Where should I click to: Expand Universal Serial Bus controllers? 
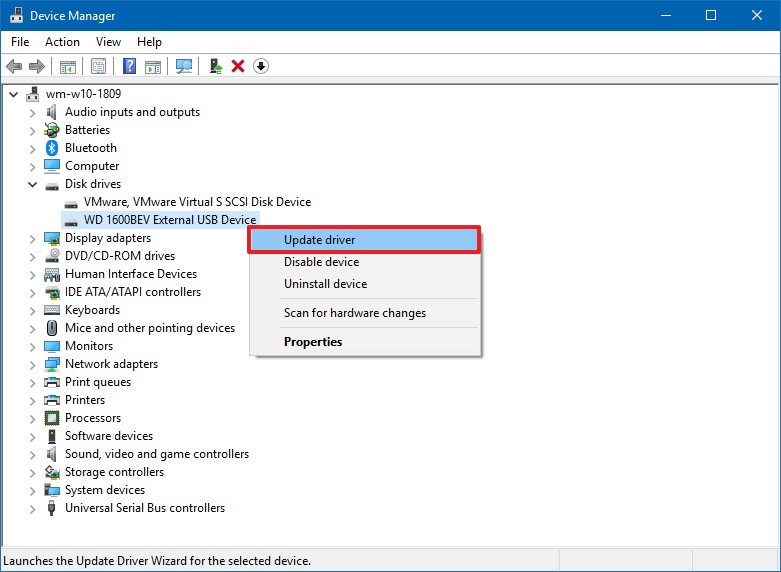[33, 508]
